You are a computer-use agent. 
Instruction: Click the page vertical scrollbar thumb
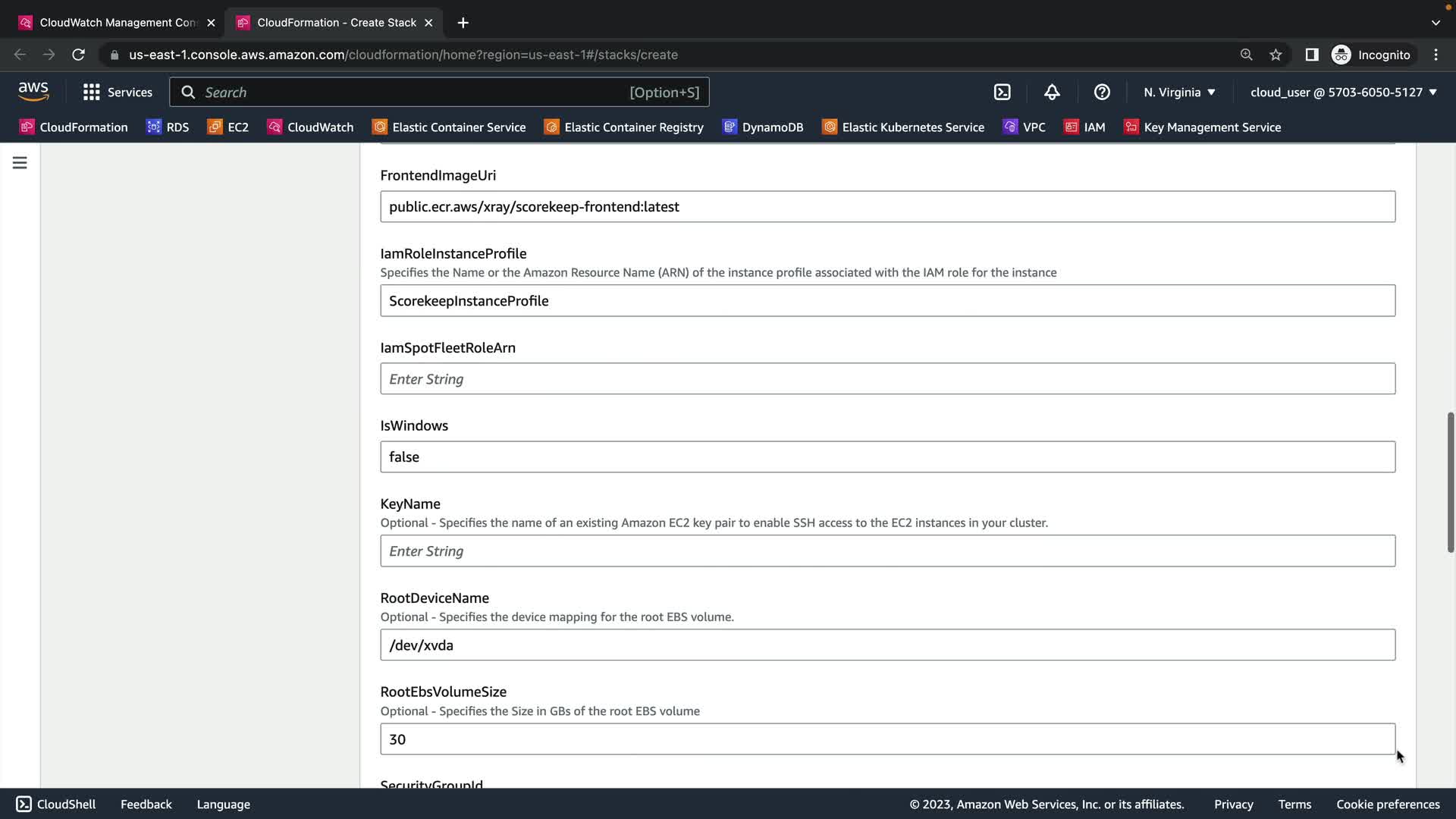[1450, 482]
